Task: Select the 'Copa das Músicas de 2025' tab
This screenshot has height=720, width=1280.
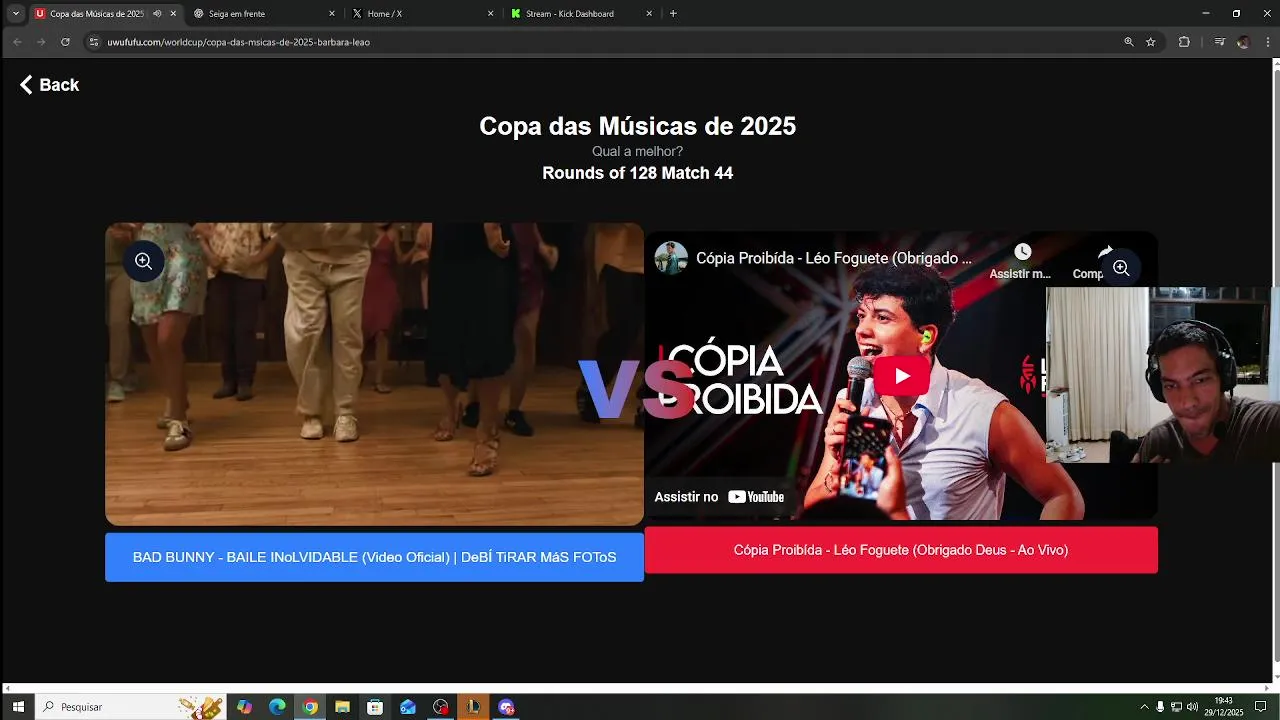Action: point(105,14)
